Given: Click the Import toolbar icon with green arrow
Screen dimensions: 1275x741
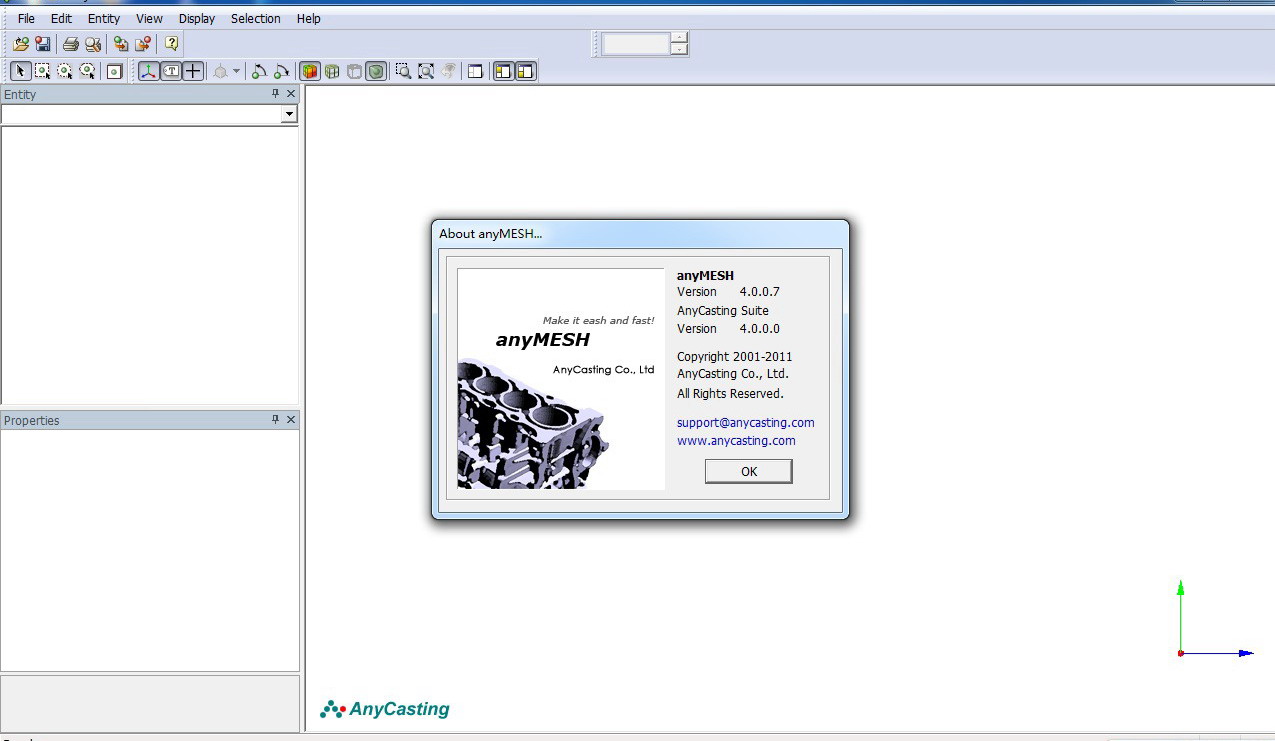Looking at the screenshot, I should pyautogui.click(x=121, y=44).
